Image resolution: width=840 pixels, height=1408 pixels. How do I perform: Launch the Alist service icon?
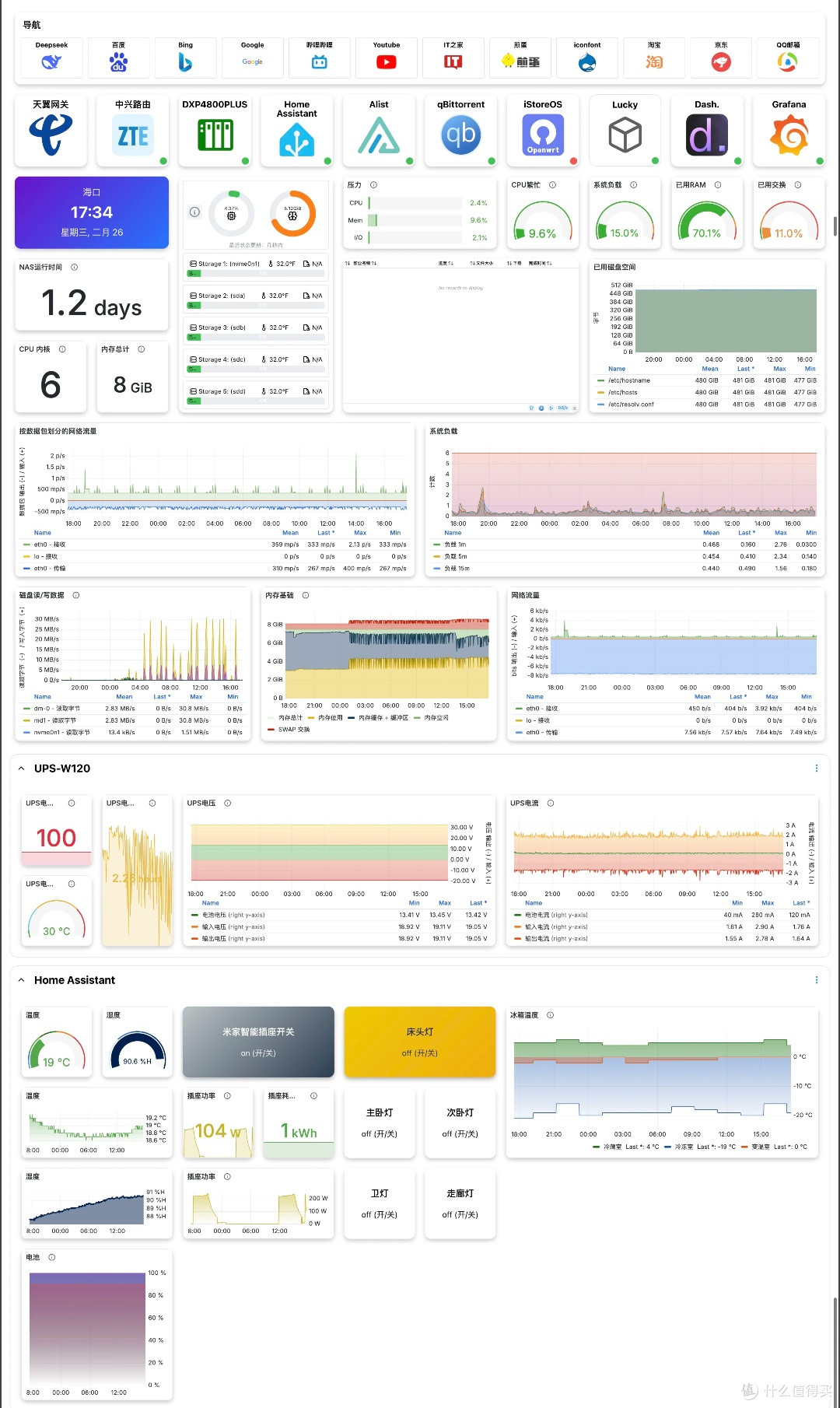coord(379,135)
